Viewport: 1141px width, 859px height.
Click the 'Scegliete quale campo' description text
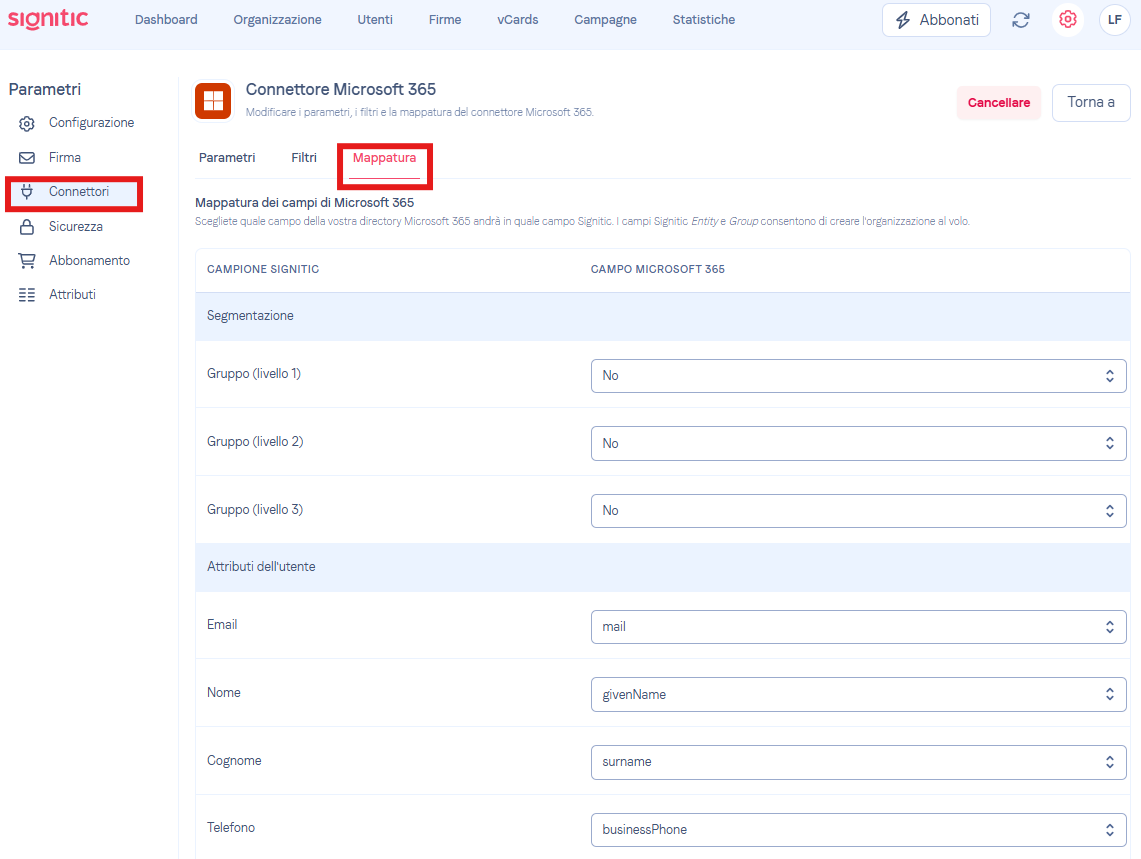[582, 221]
